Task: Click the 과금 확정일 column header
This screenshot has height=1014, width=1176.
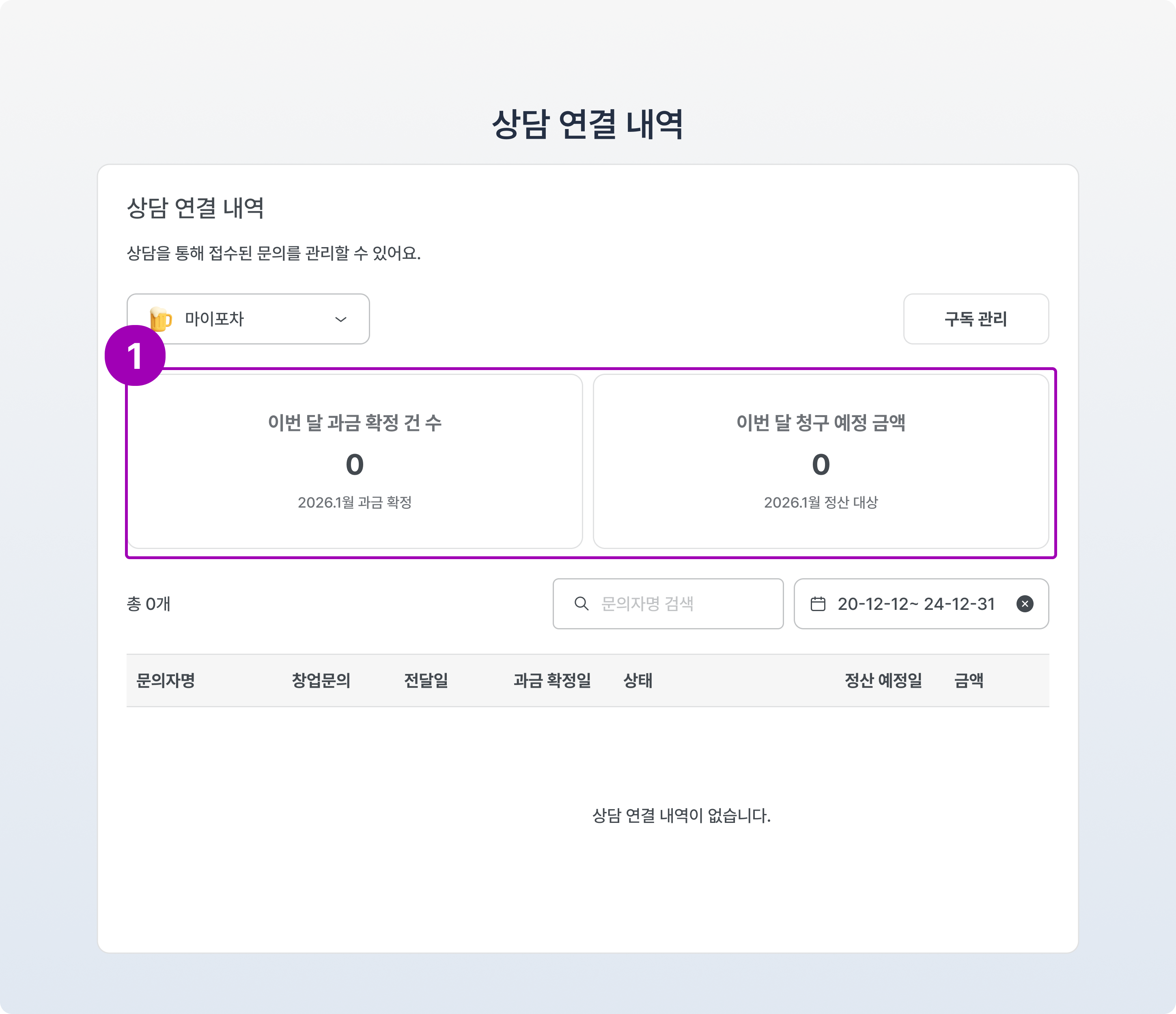Action: [x=551, y=680]
